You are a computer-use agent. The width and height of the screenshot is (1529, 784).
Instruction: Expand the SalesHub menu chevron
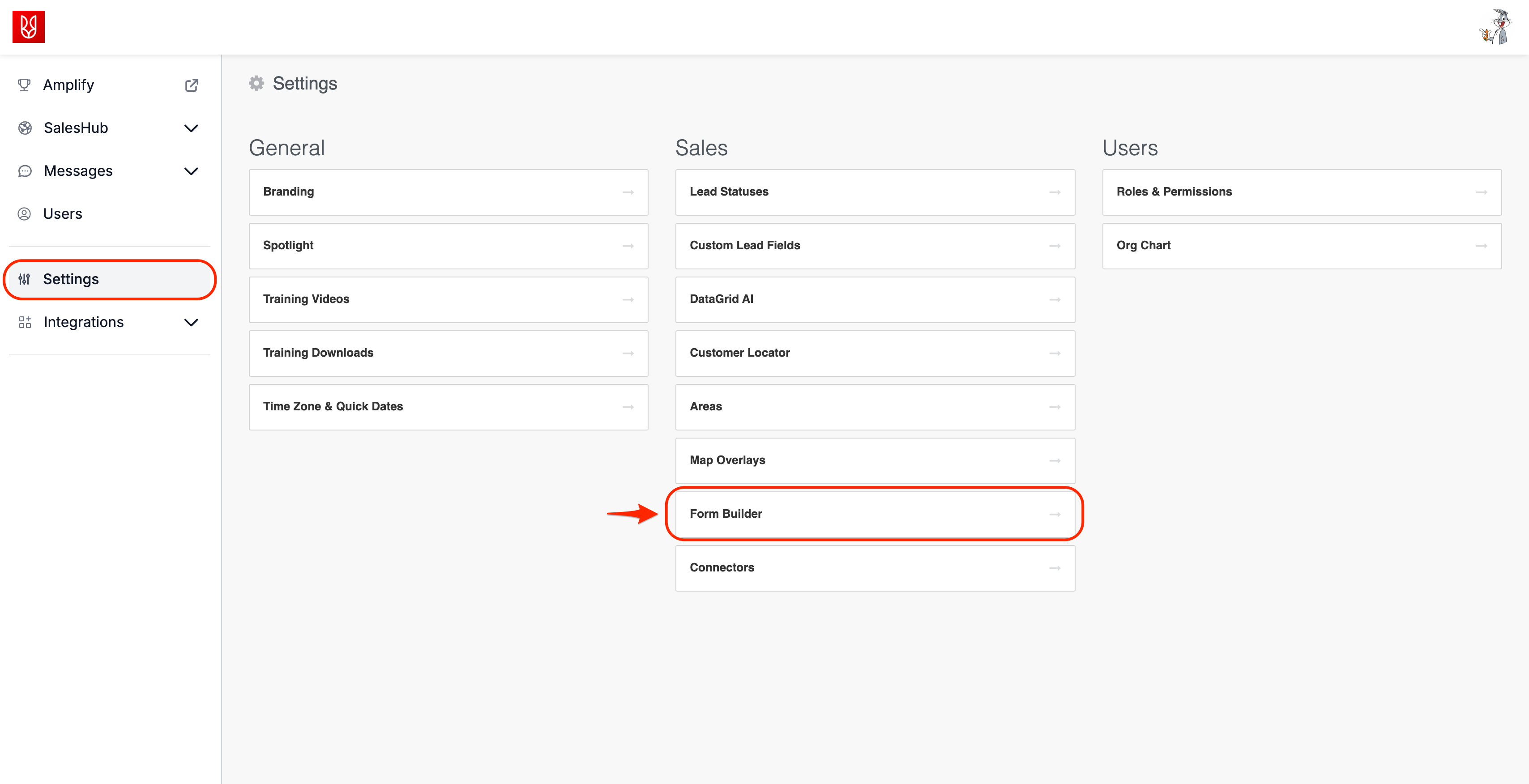tap(191, 128)
